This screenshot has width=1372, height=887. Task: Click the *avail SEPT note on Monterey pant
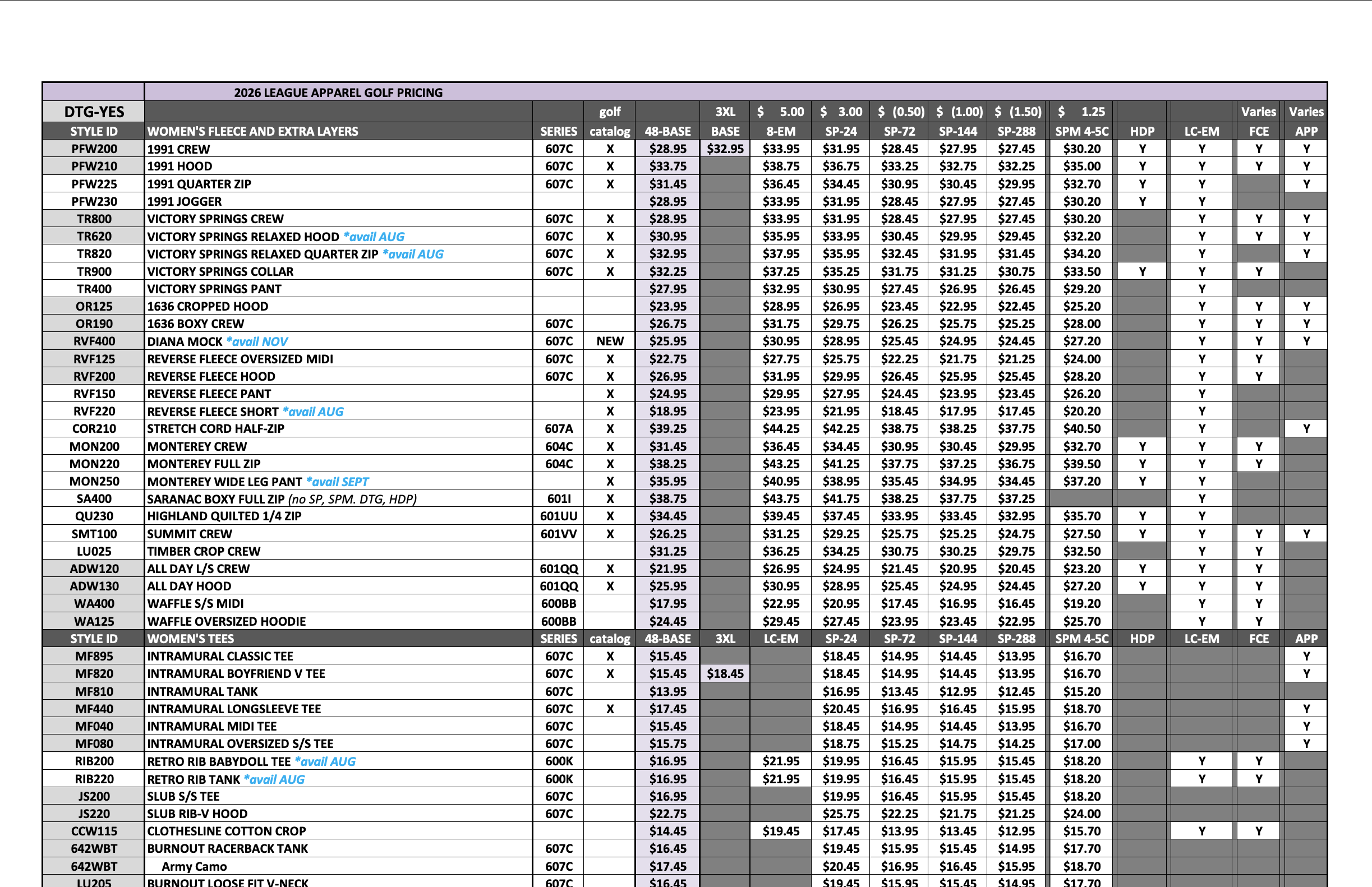(x=338, y=482)
